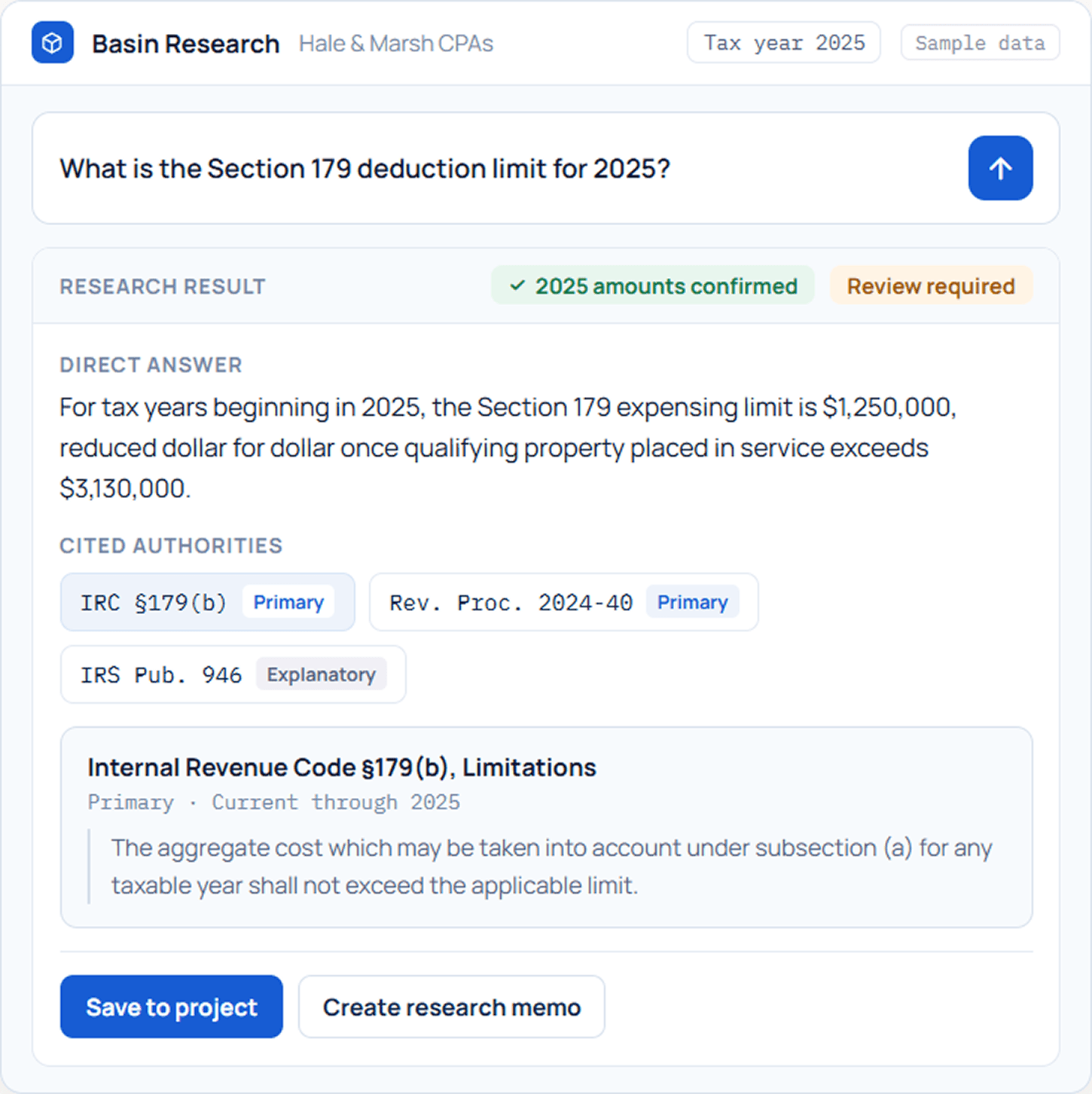Screen dimensions: 1092x1094
Task: Click the Primary tag on IRC §179(b)
Action: [x=288, y=602]
